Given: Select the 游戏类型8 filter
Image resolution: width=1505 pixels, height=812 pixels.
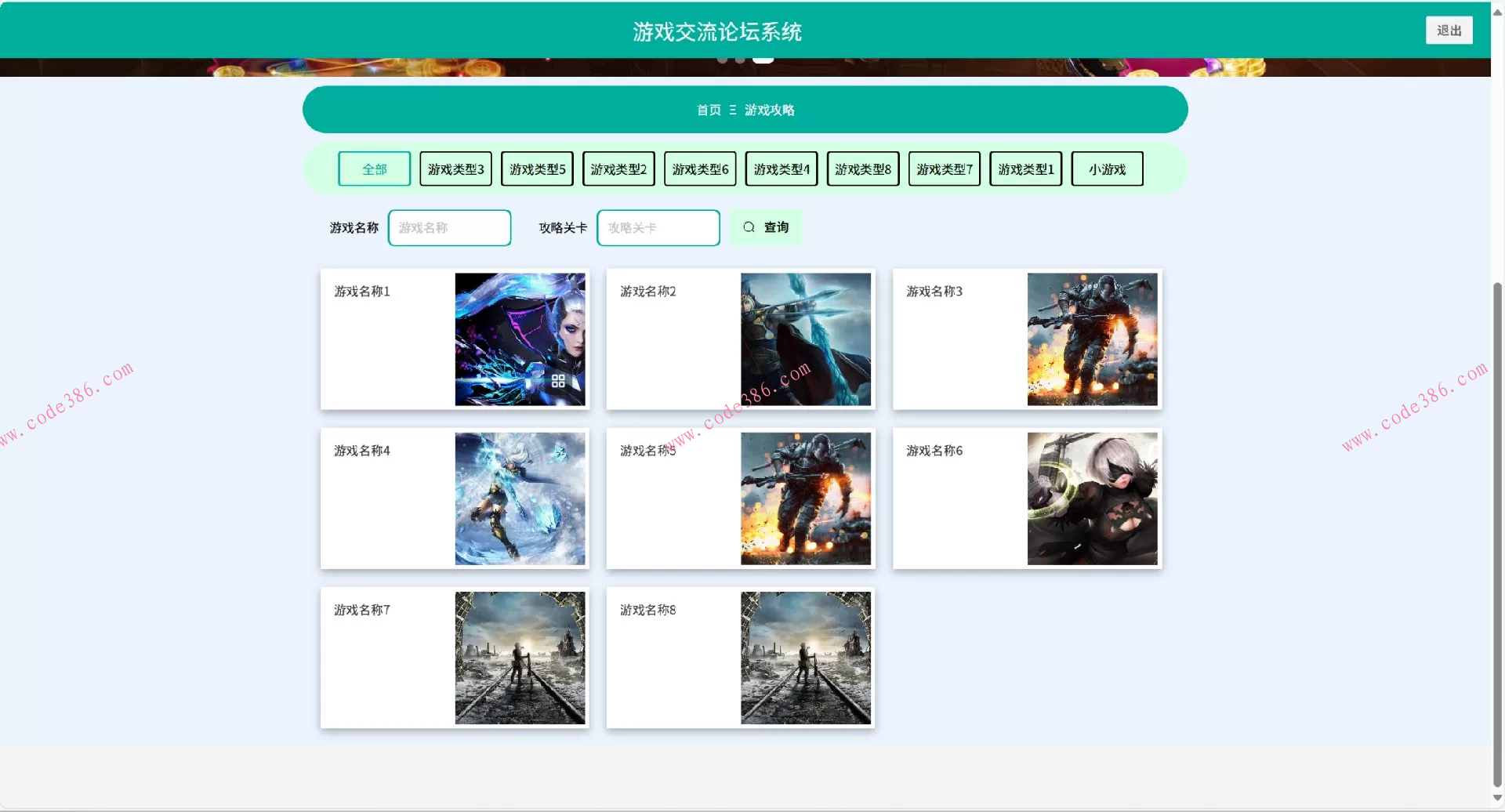Looking at the screenshot, I should tap(862, 169).
